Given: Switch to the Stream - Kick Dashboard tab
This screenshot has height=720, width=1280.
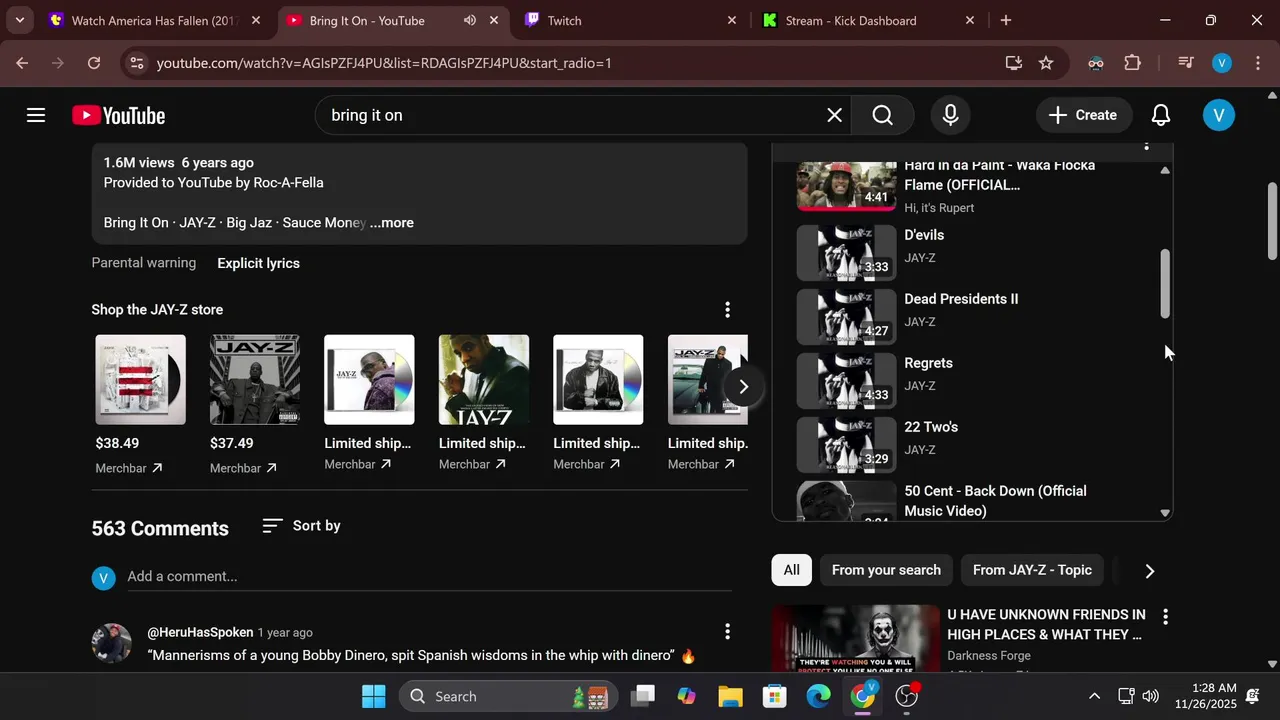Looking at the screenshot, I should pyautogui.click(x=868, y=20).
